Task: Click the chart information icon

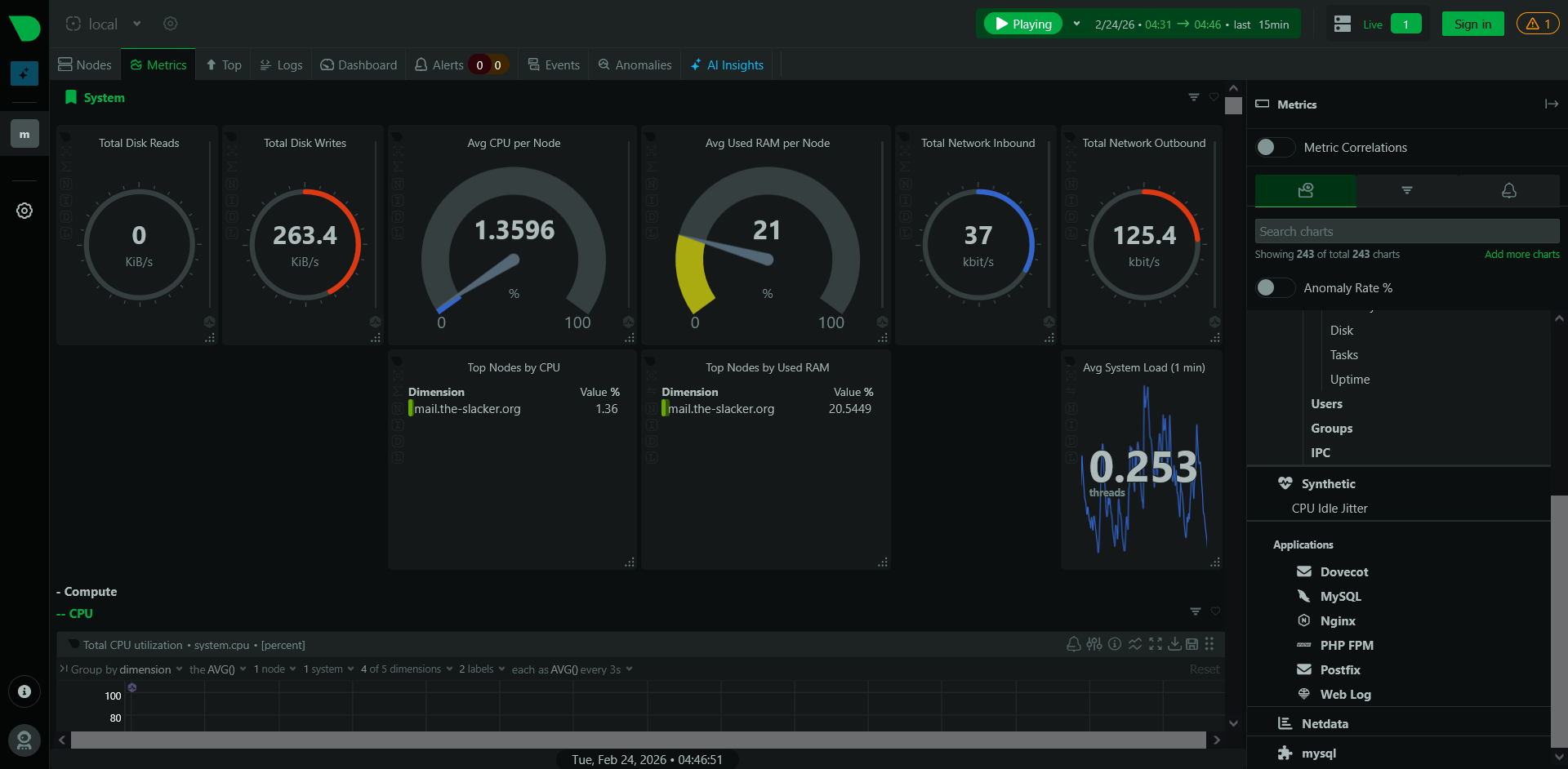Action: coord(1115,644)
